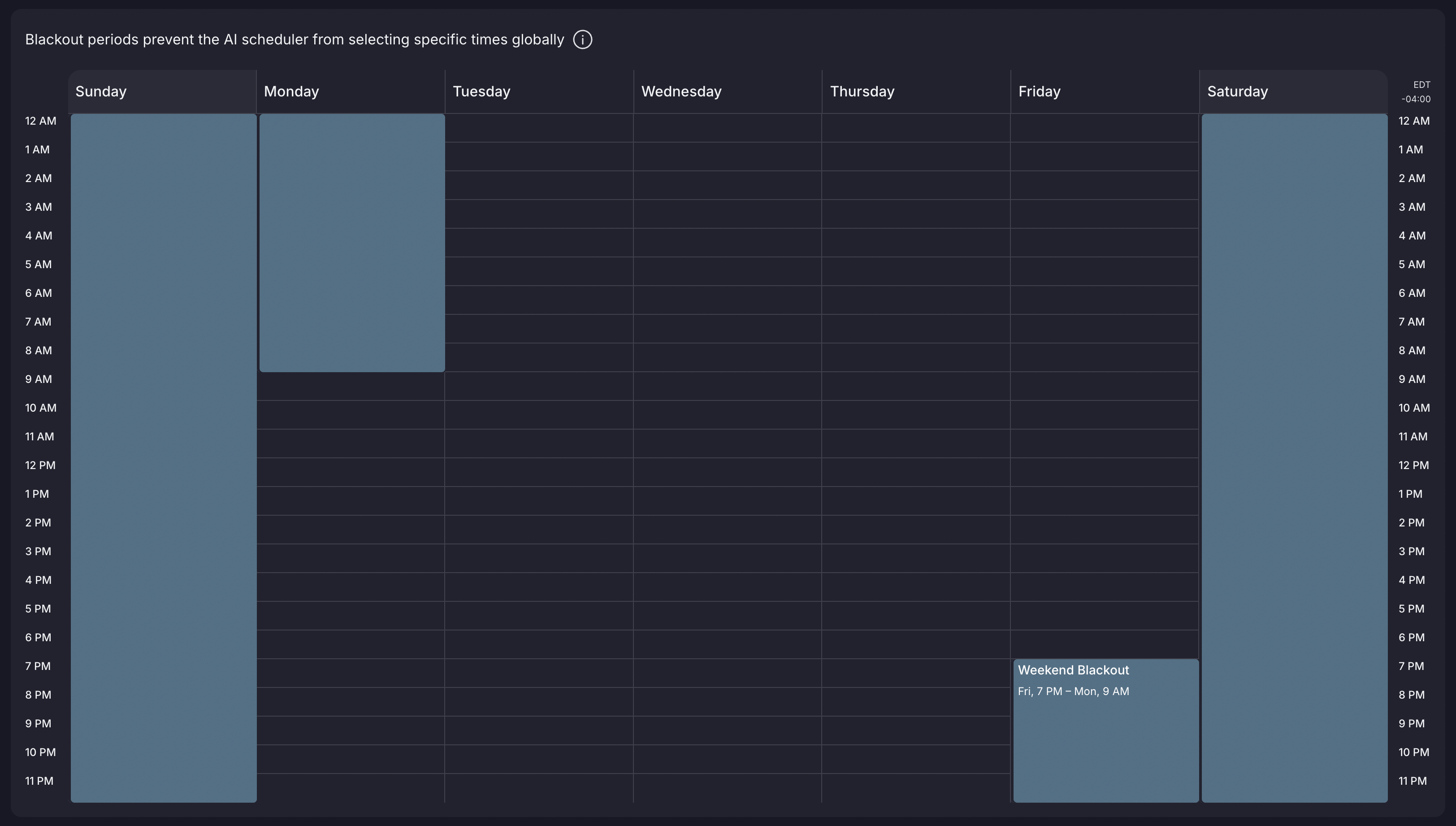This screenshot has width=1456, height=826.
Task: Click Tuesday's 12 AM time slot
Action: [539, 128]
